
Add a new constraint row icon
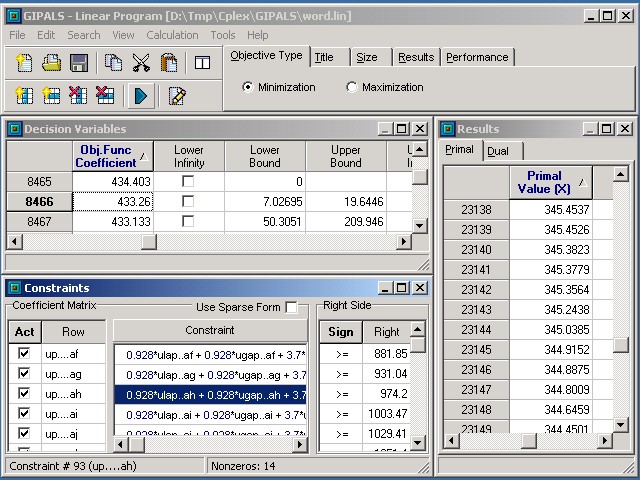pyautogui.click(x=51, y=96)
